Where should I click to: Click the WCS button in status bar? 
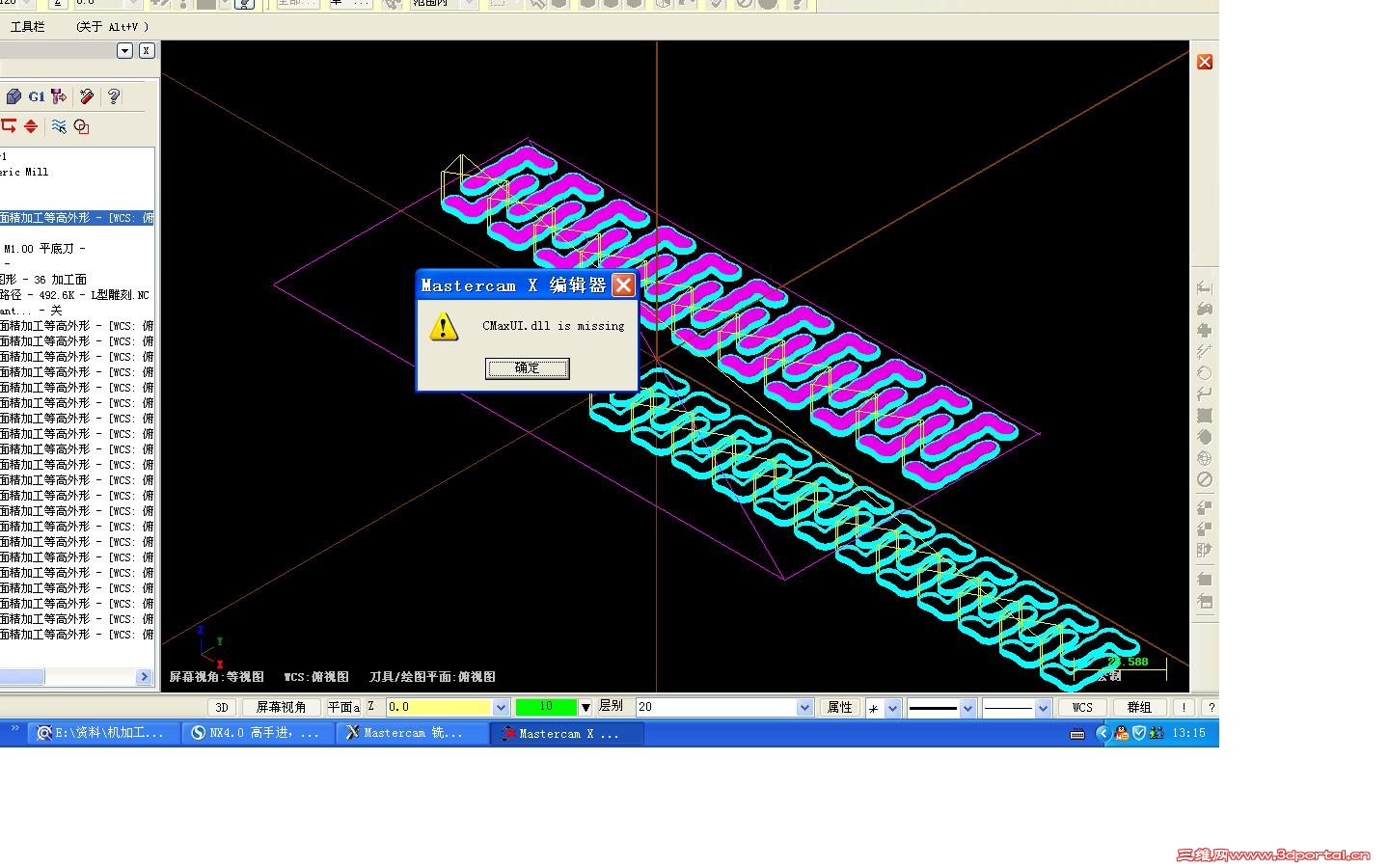(x=1082, y=707)
